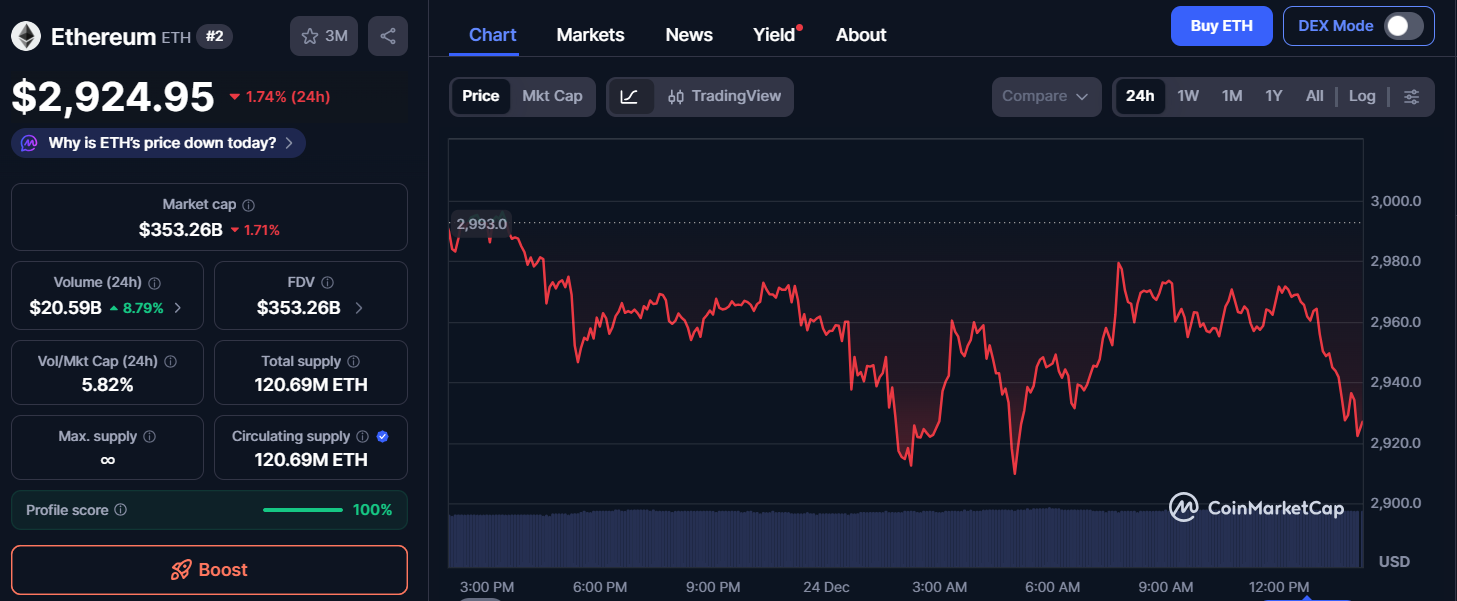
Task: Open the Chart tab
Action: 493,35
